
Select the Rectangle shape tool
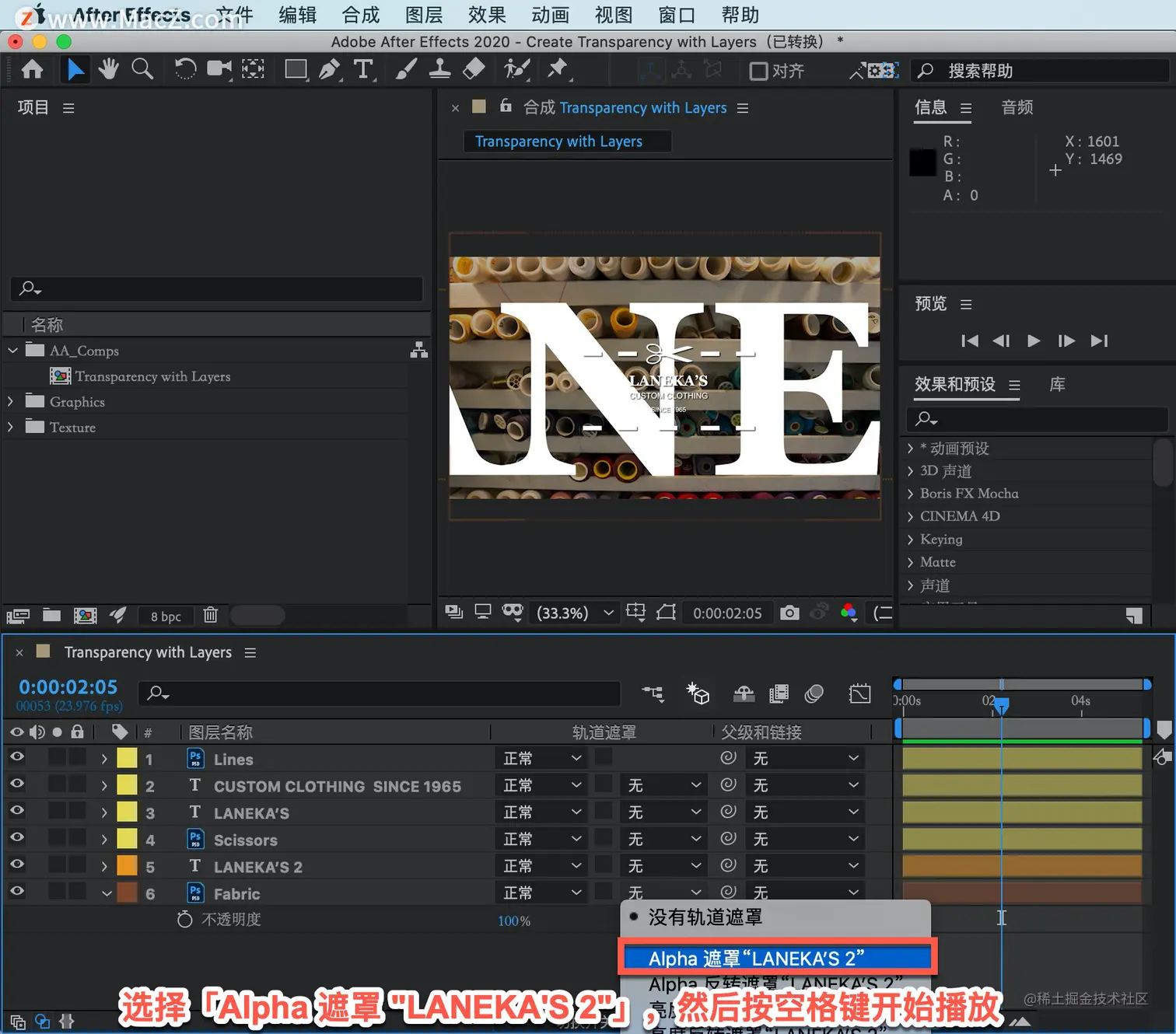[296, 70]
